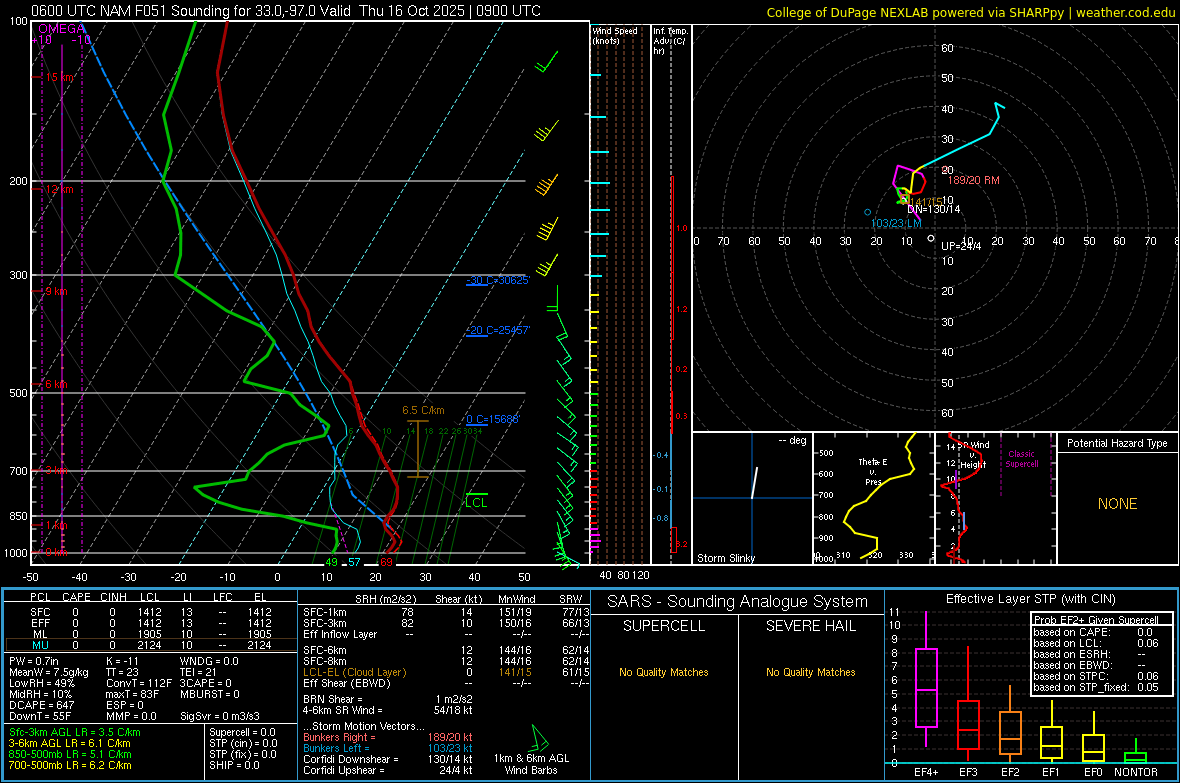
Task: Click the Eff Shear (EBWD) row
Action: 446,683
